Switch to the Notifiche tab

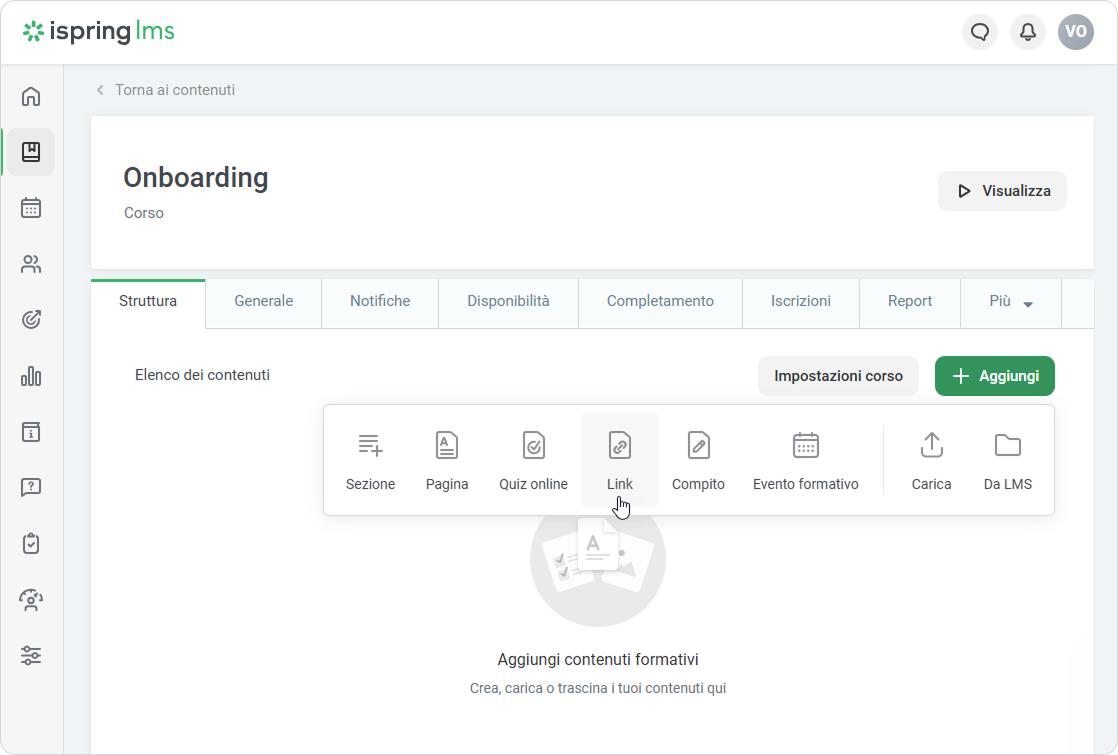(379, 301)
